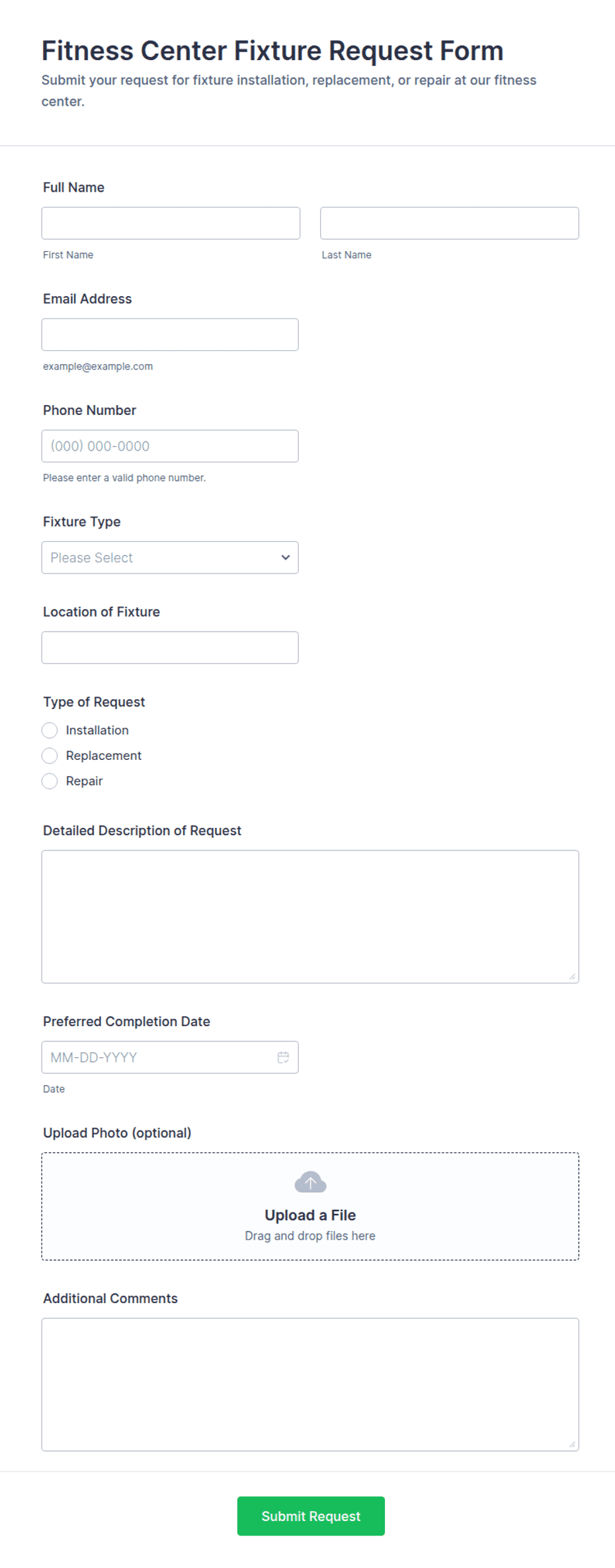Viewport: 615px width, 1568px height.
Task: Expand the Fixture Type Please Select dropdown
Action: [170, 558]
